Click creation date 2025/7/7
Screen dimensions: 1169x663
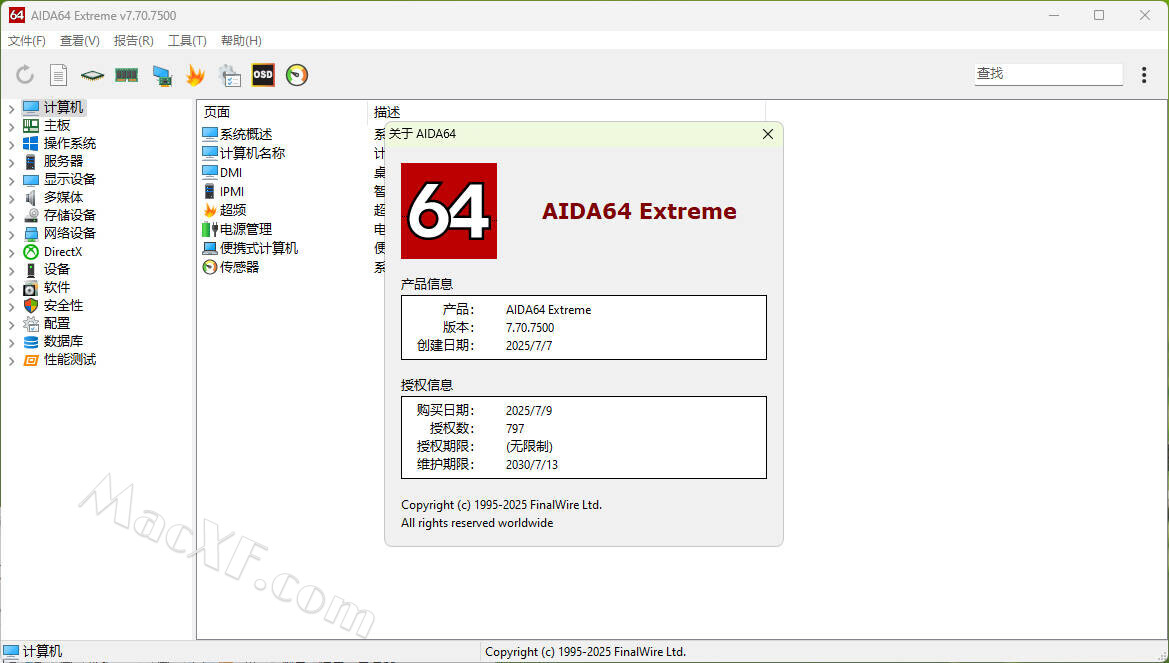pos(529,345)
